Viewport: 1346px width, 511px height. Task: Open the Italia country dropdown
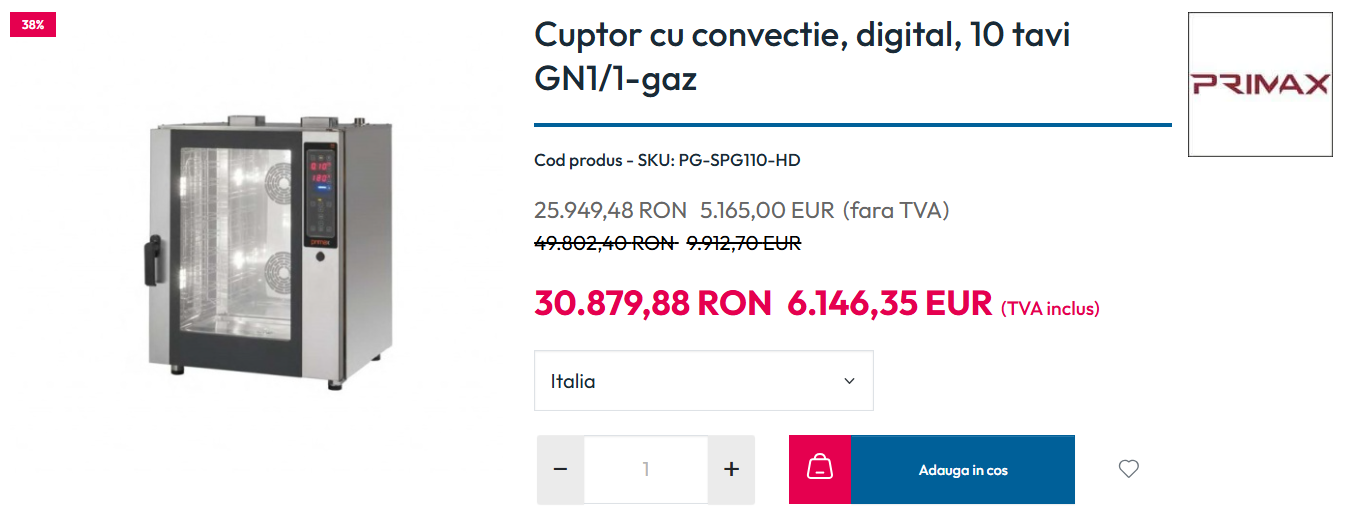click(x=704, y=380)
